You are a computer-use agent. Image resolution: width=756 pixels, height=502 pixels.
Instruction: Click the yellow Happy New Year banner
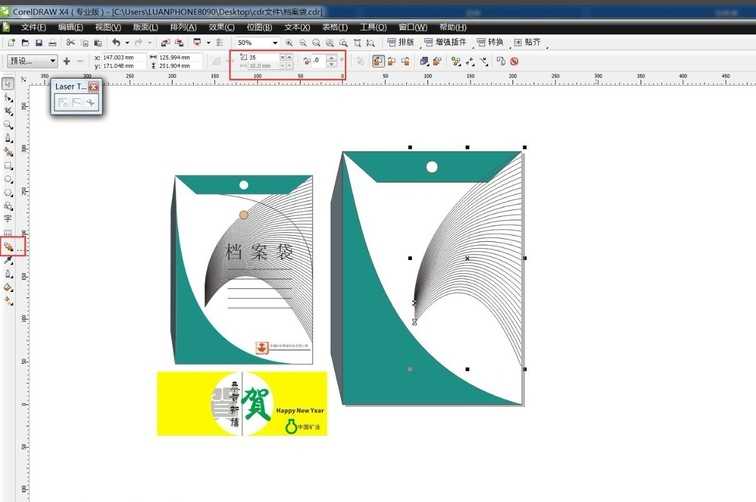pyautogui.click(x=242, y=403)
